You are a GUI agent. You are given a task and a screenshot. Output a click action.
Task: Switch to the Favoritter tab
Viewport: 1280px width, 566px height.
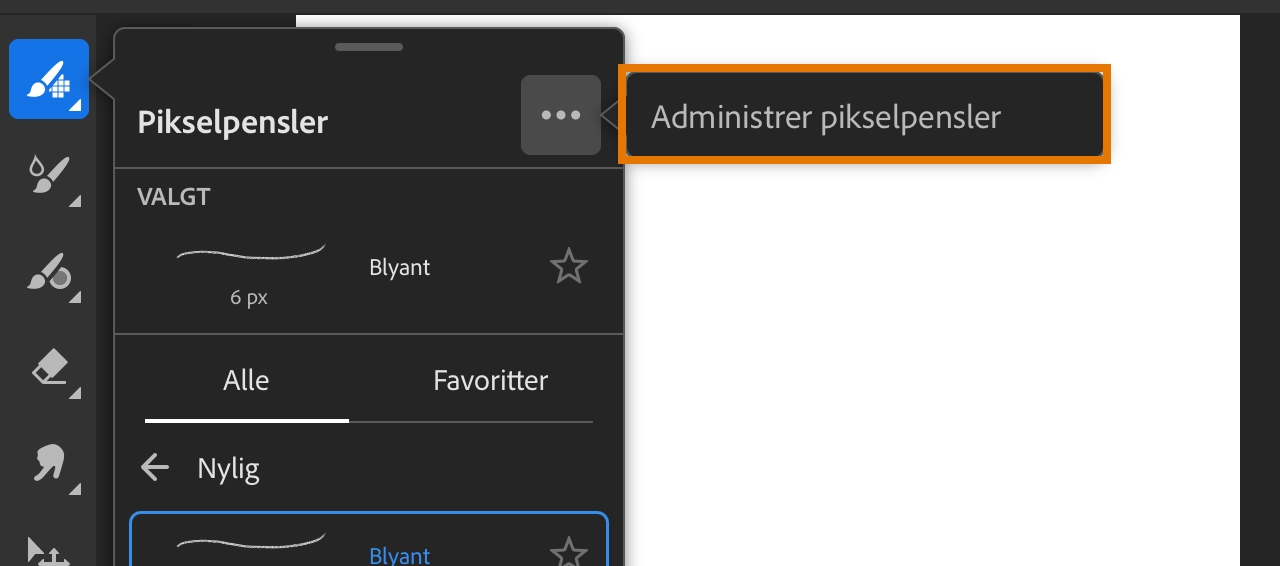490,381
